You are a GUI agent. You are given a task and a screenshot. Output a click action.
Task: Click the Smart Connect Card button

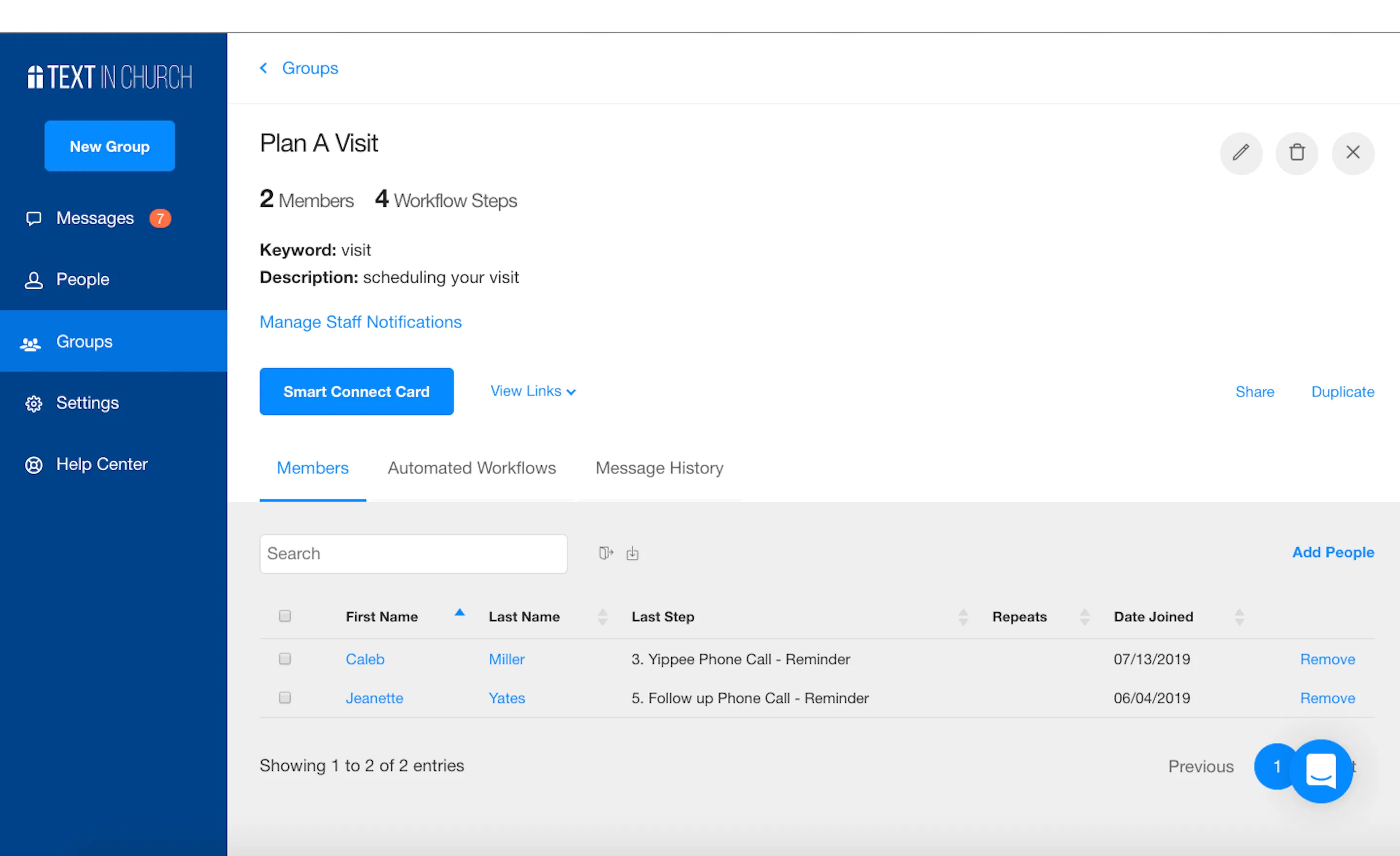point(356,392)
